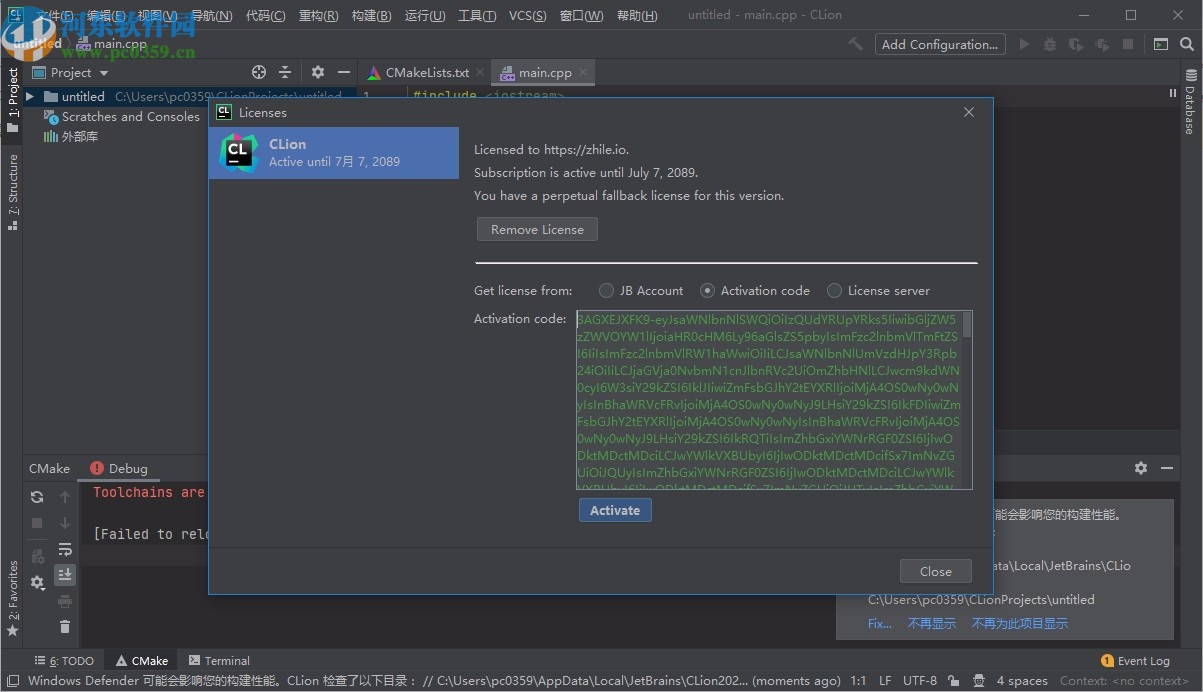Image resolution: width=1203 pixels, height=692 pixels.
Task: Open CMake settings via the gear icon
Action: (x=36, y=581)
